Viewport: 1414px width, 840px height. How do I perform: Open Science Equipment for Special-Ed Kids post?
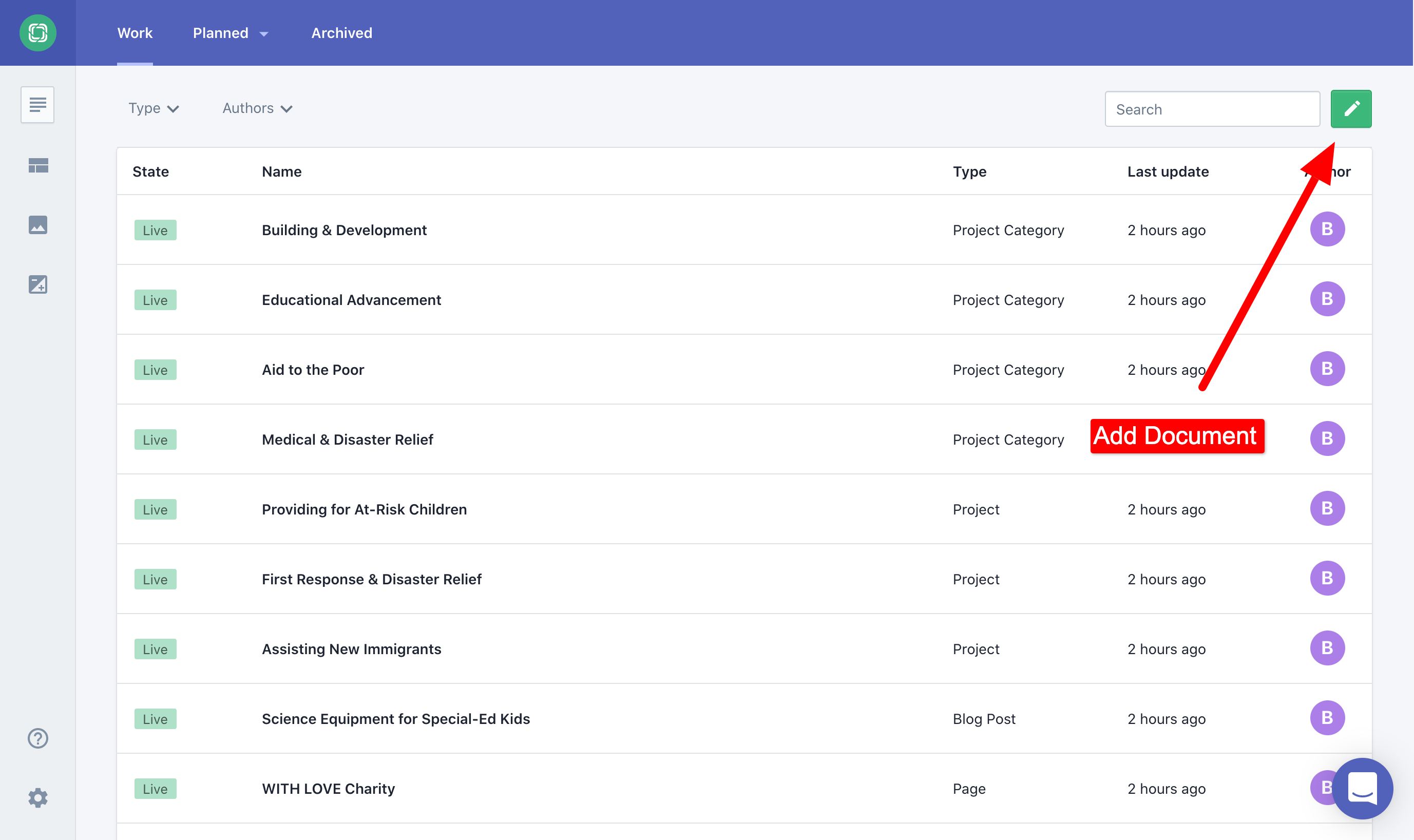point(396,719)
